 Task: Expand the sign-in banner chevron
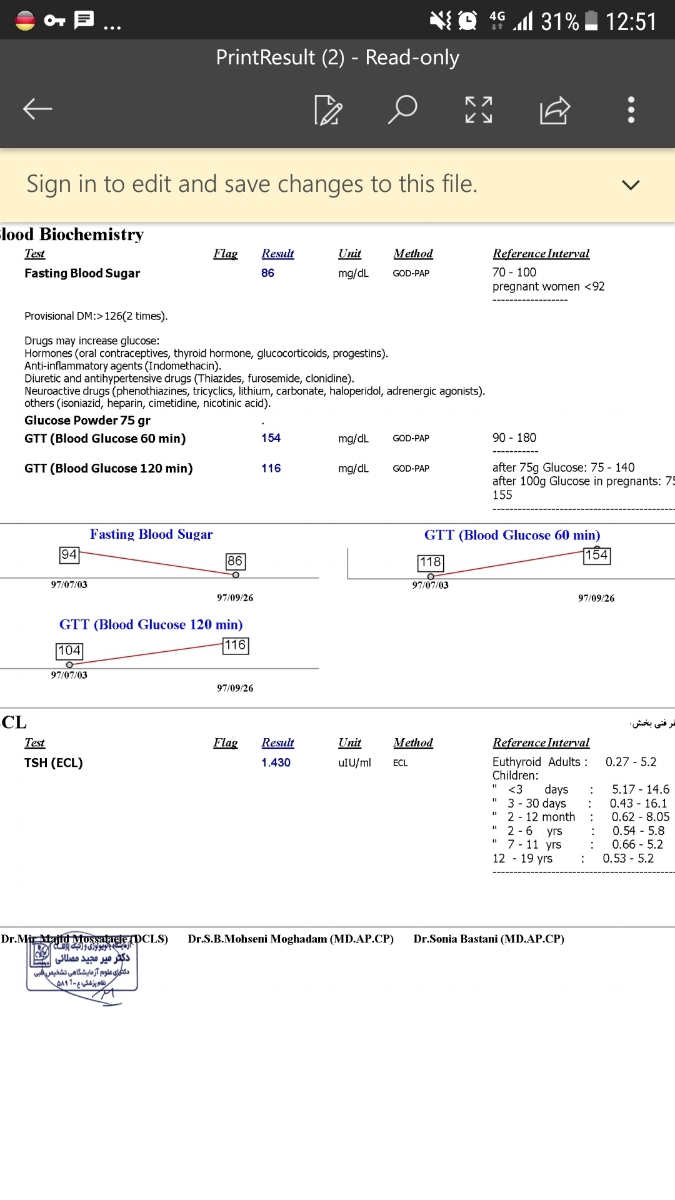tap(630, 184)
